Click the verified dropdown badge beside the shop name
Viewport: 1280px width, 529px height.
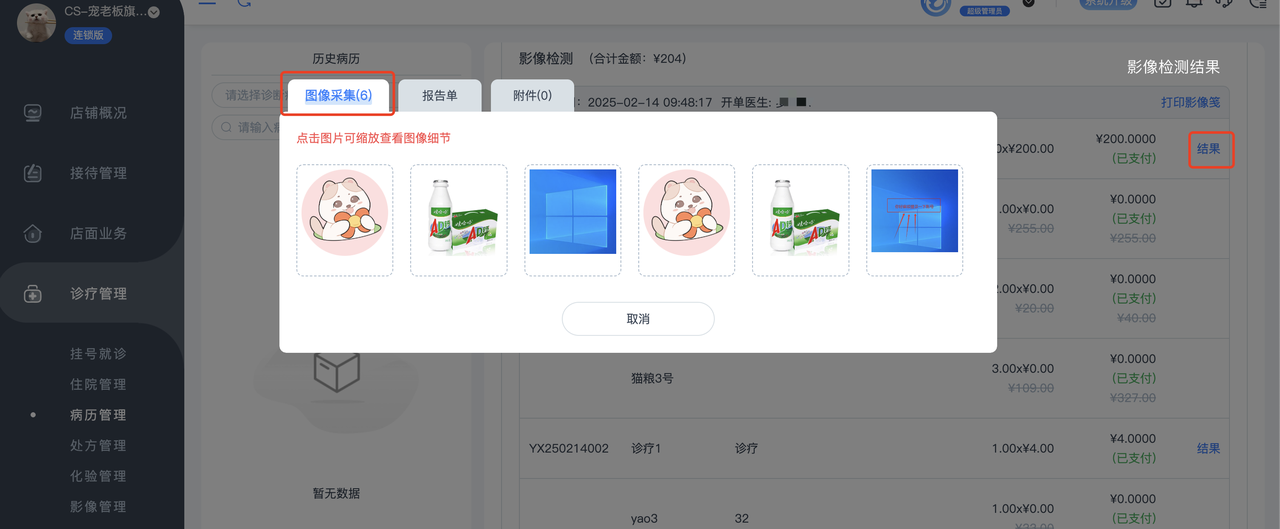(154, 12)
